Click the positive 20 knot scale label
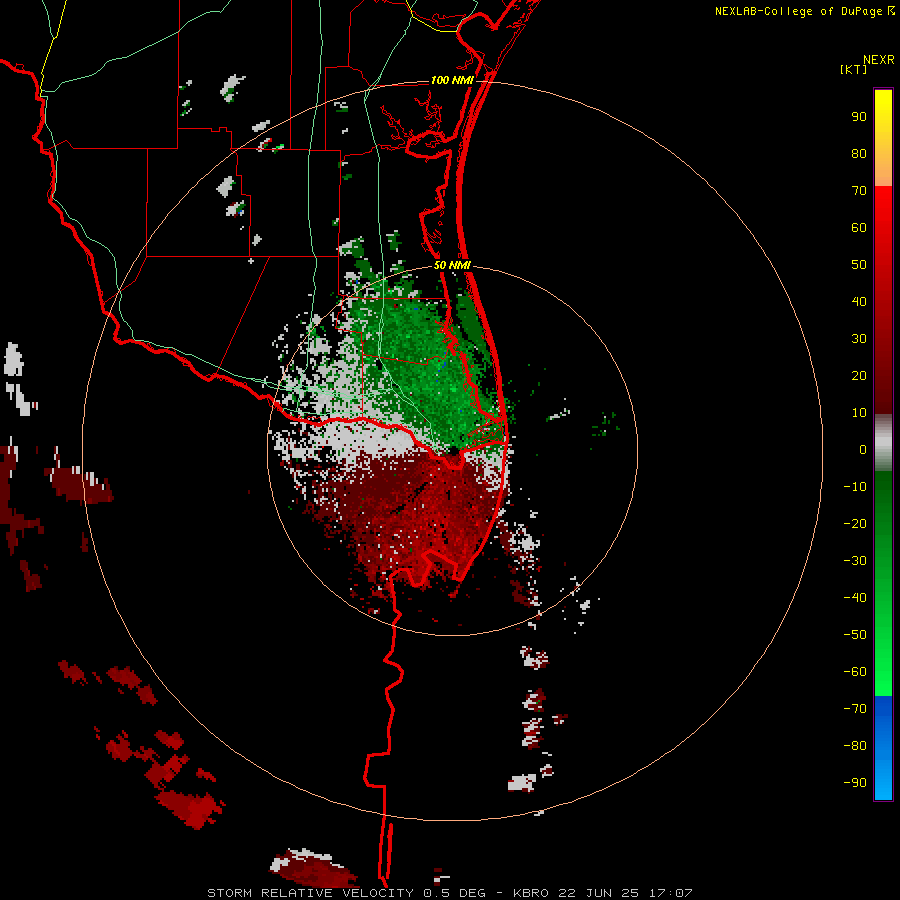 pos(859,375)
